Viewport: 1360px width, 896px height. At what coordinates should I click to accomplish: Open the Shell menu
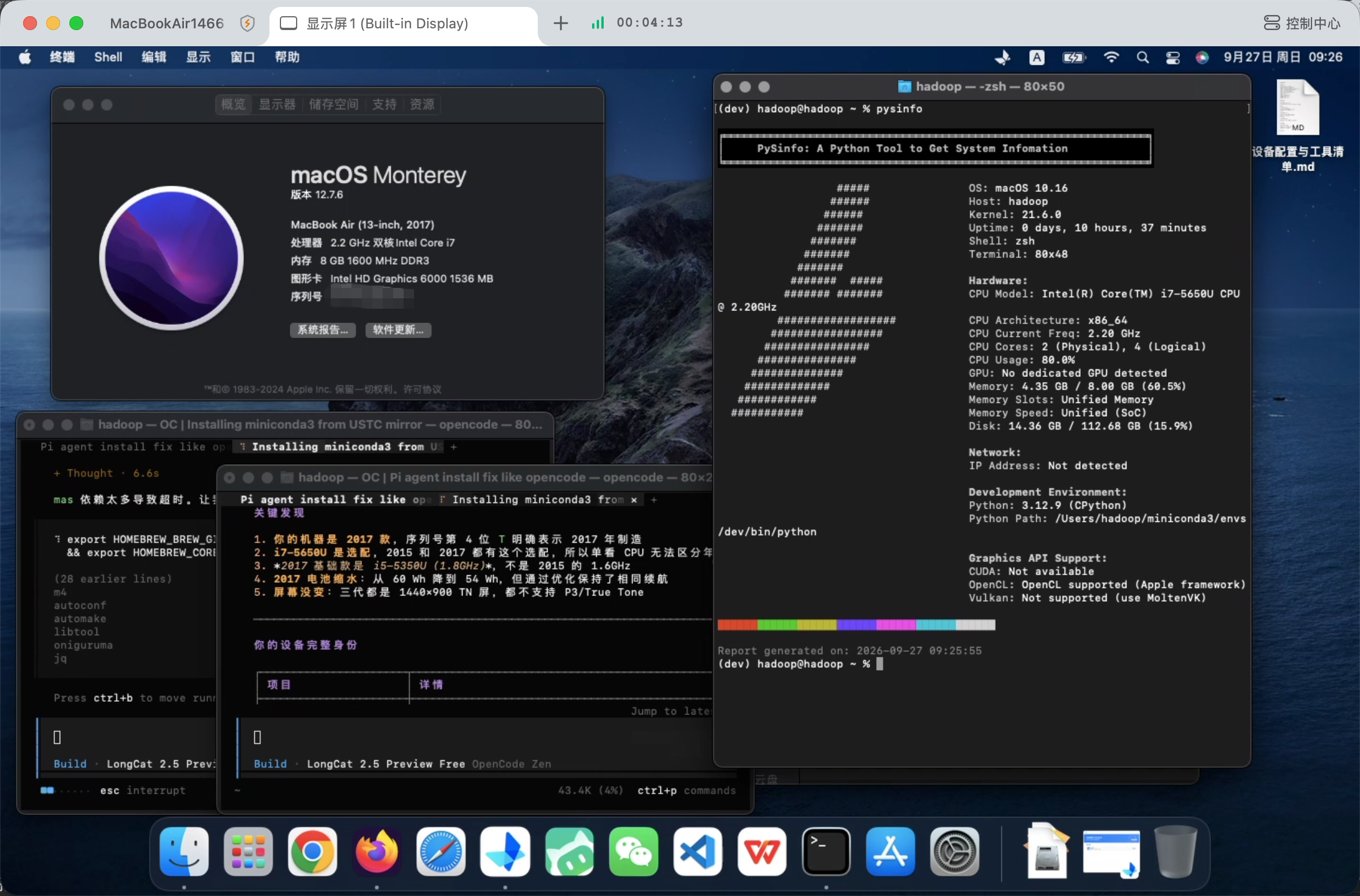108,57
